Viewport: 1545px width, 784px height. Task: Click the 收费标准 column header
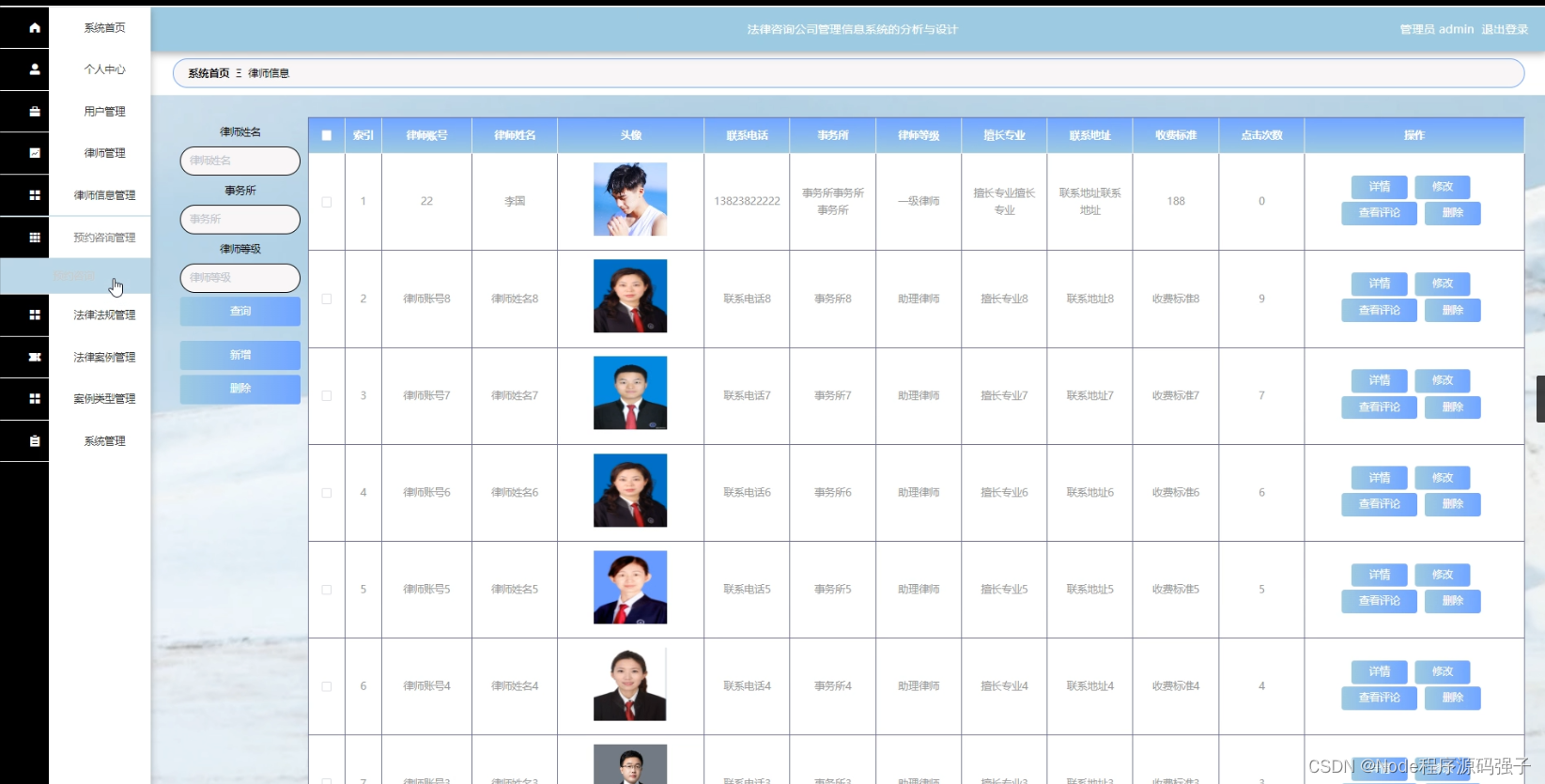(x=1176, y=135)
